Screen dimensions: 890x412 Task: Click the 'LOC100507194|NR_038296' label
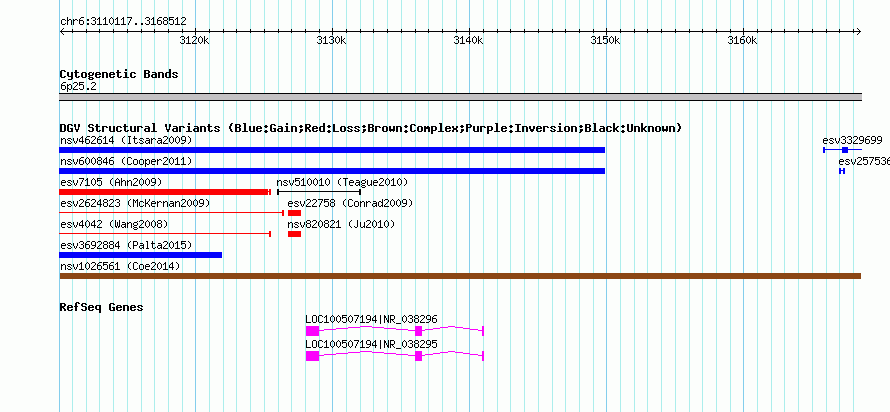(371, 319)
